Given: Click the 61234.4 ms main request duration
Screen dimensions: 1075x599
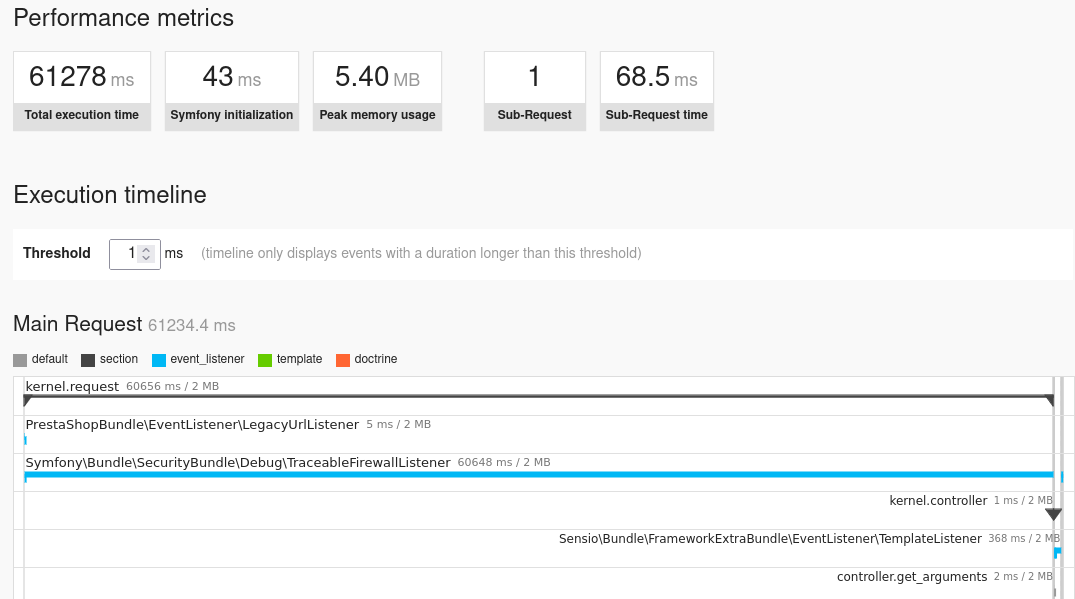Looking at the screenshot, I should 192,326.
